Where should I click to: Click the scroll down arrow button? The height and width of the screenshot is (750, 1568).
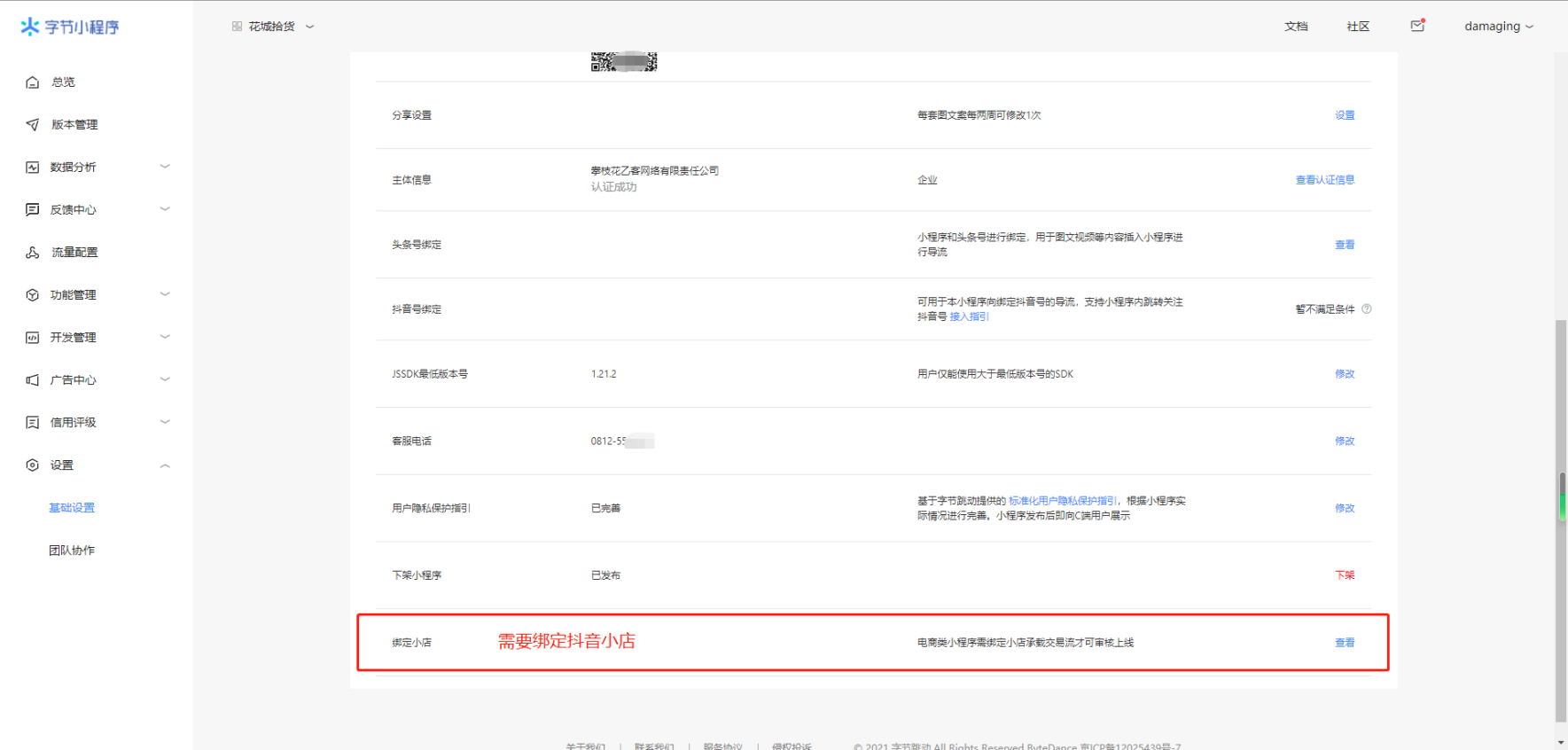[x=1561, y=742]
